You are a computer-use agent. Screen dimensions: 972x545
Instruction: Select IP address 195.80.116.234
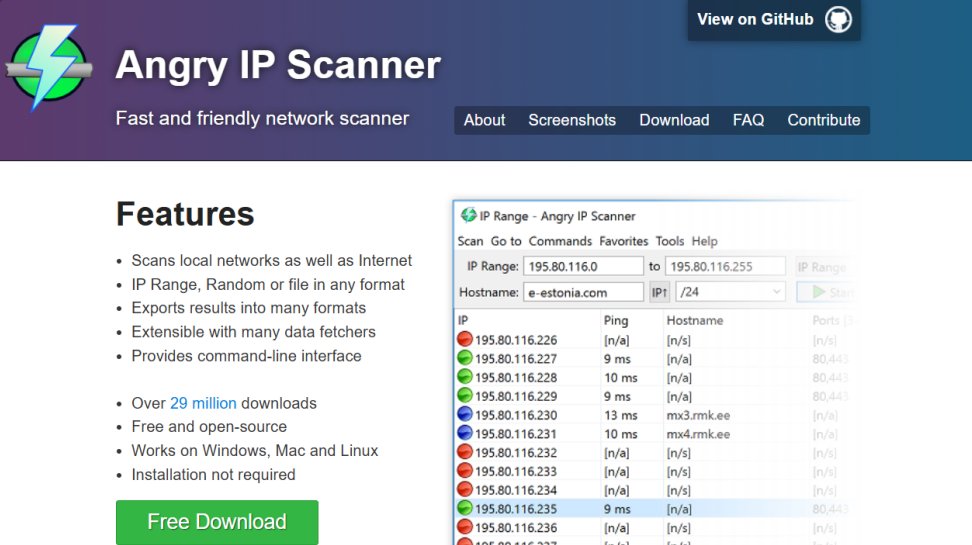[516, 490]
